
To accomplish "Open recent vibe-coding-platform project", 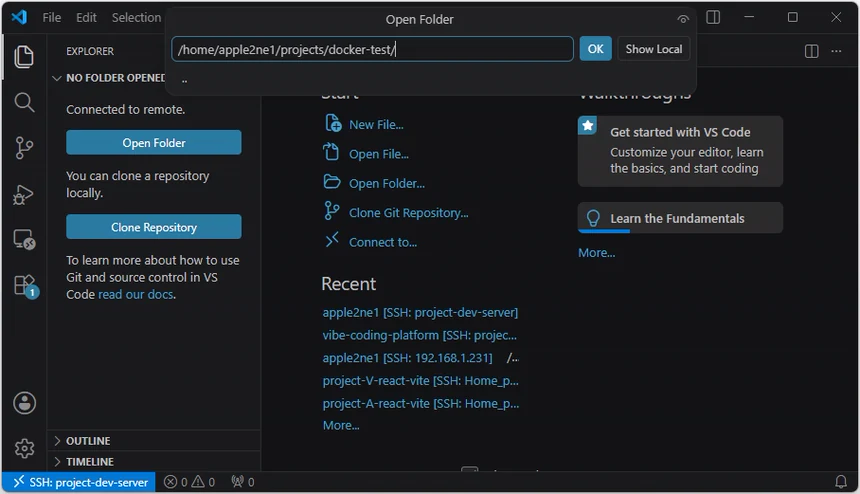I will pyautogui.click(x=420, y=335).
